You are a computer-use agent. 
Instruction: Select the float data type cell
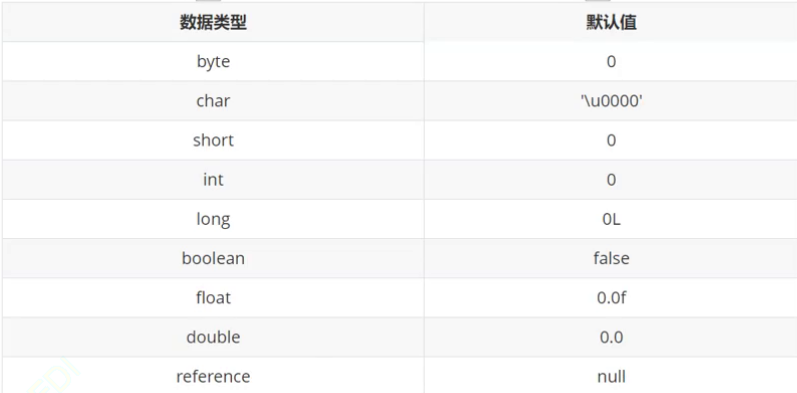pyautogui.click(x=213, y=297)
